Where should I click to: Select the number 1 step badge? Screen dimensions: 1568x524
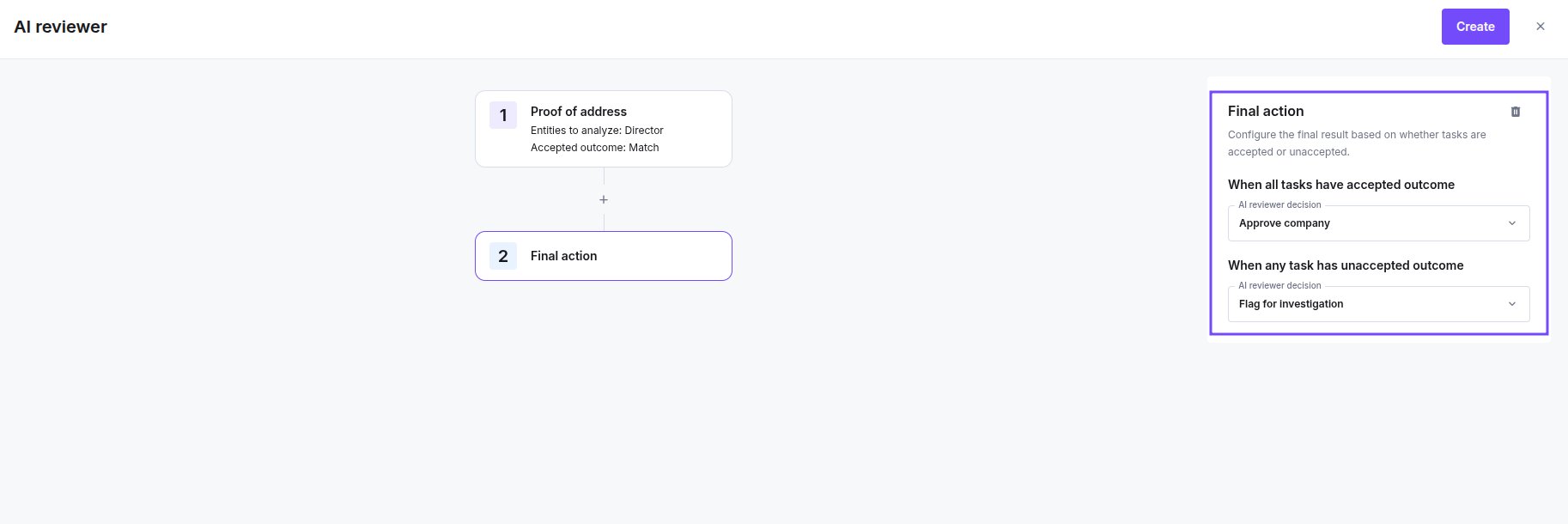(x=503, y=115)
